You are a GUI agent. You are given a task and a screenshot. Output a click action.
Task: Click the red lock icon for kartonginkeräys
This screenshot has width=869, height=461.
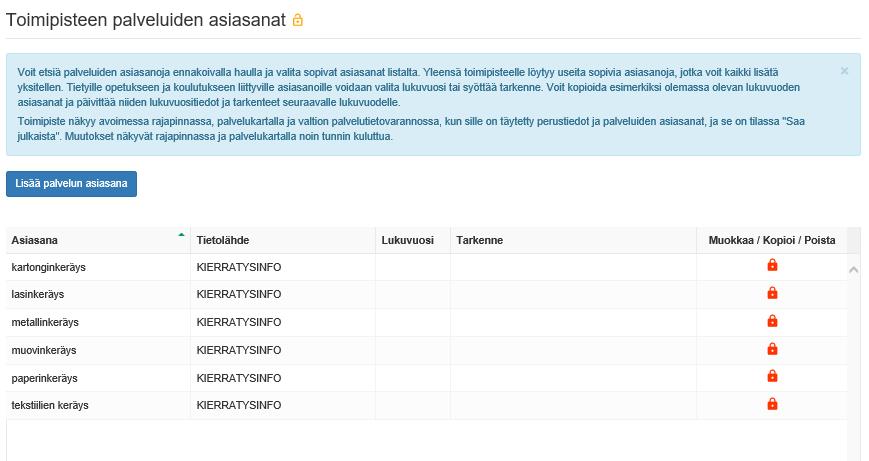772,265
